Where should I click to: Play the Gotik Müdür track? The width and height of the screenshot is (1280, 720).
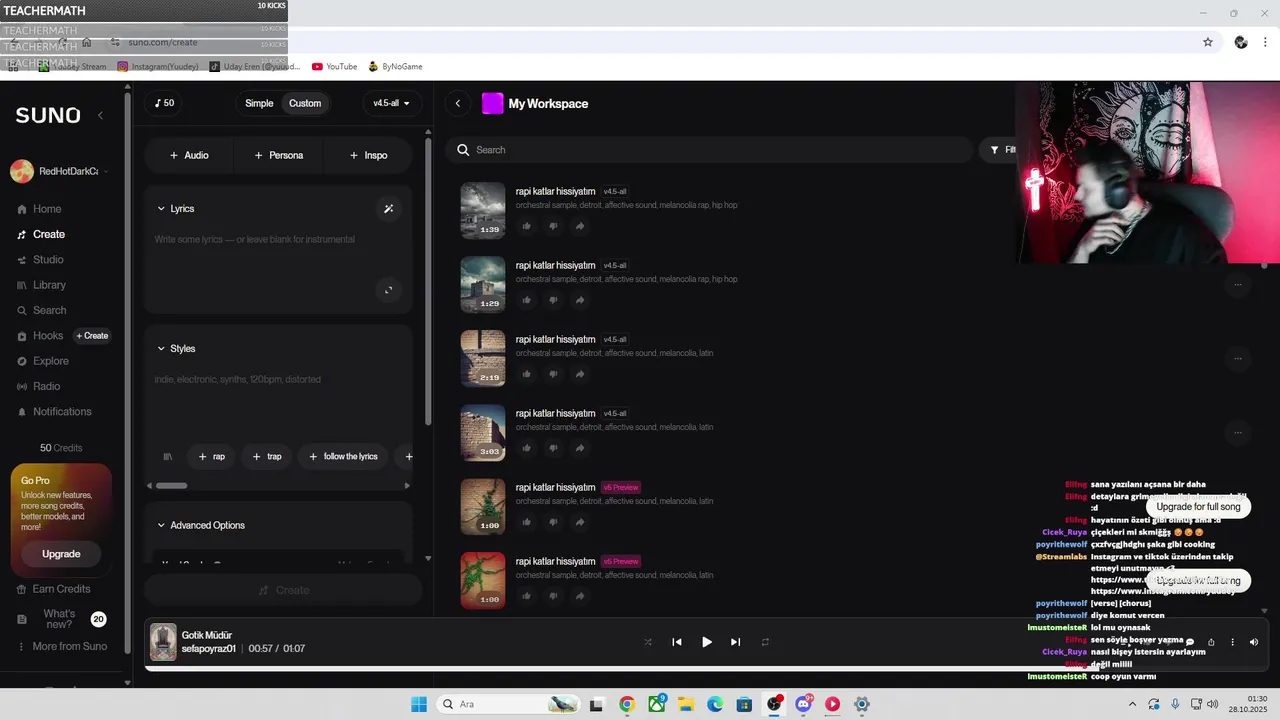pos(707,642)
